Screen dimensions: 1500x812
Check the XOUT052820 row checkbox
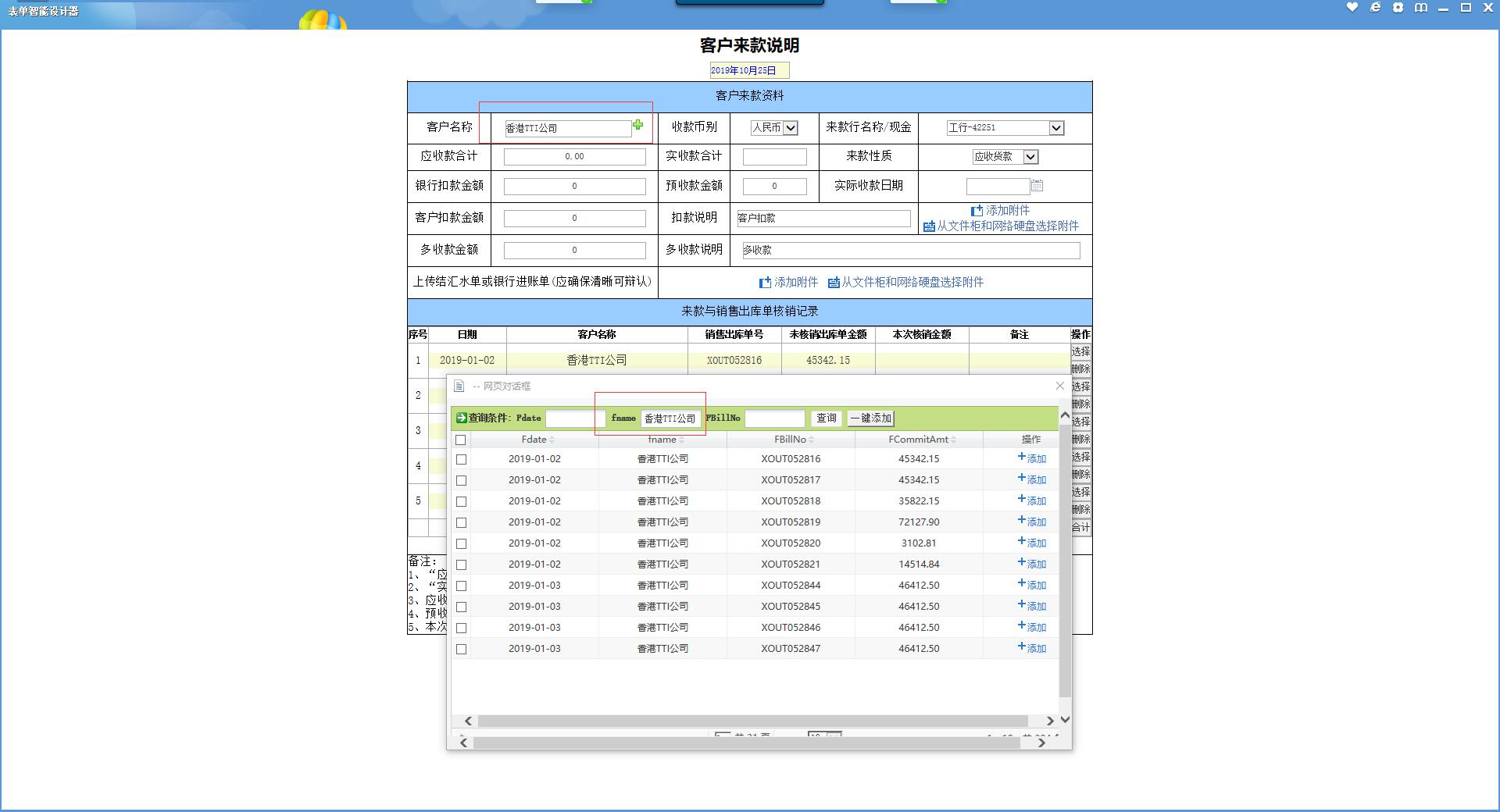(461, 543)
